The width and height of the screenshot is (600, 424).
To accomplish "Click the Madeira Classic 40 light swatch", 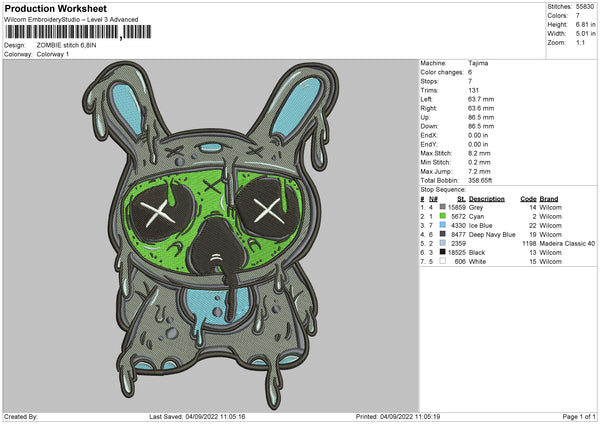I will [443, 243].
